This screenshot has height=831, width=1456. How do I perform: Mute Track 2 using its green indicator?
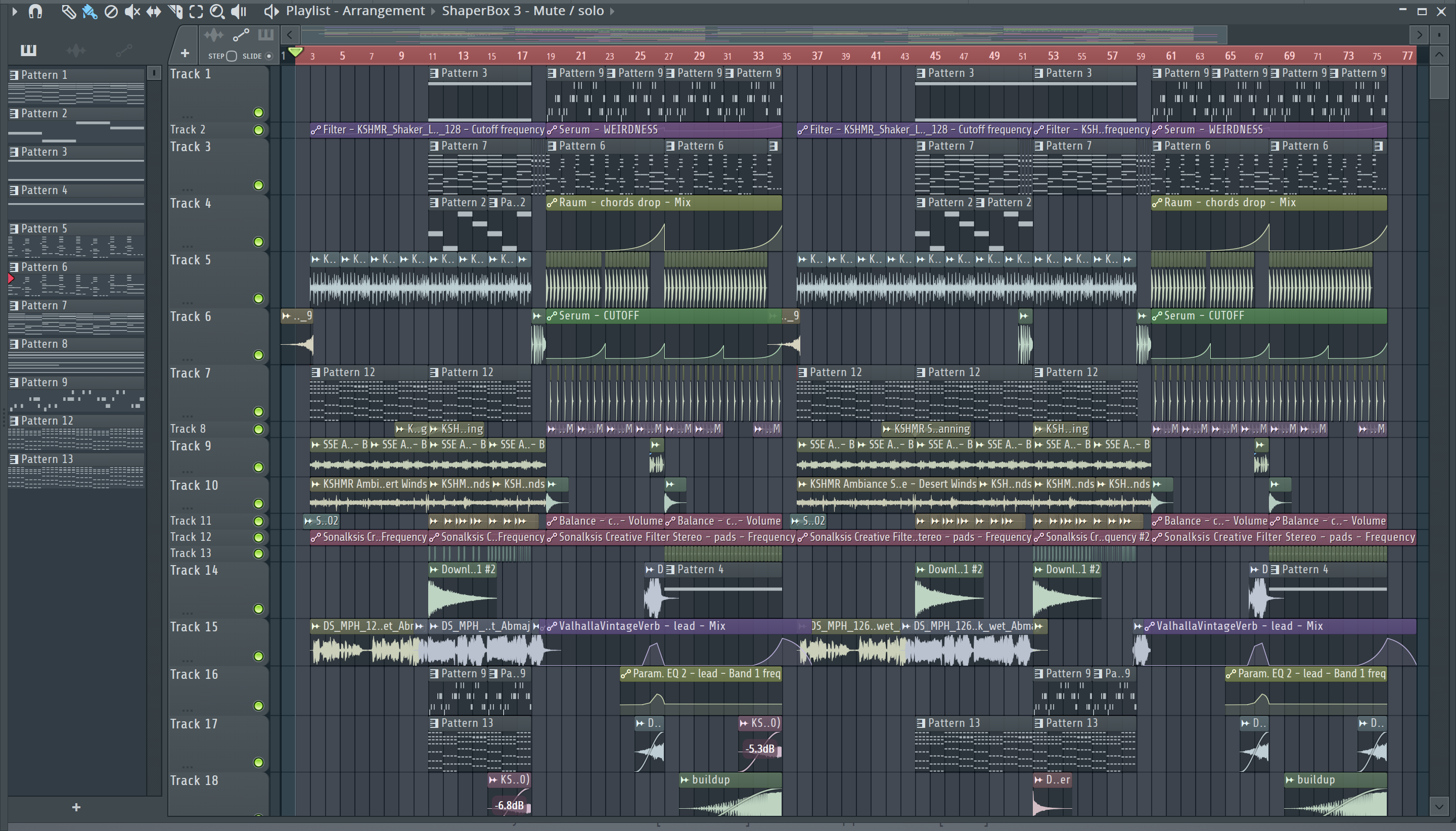[258, 130]
